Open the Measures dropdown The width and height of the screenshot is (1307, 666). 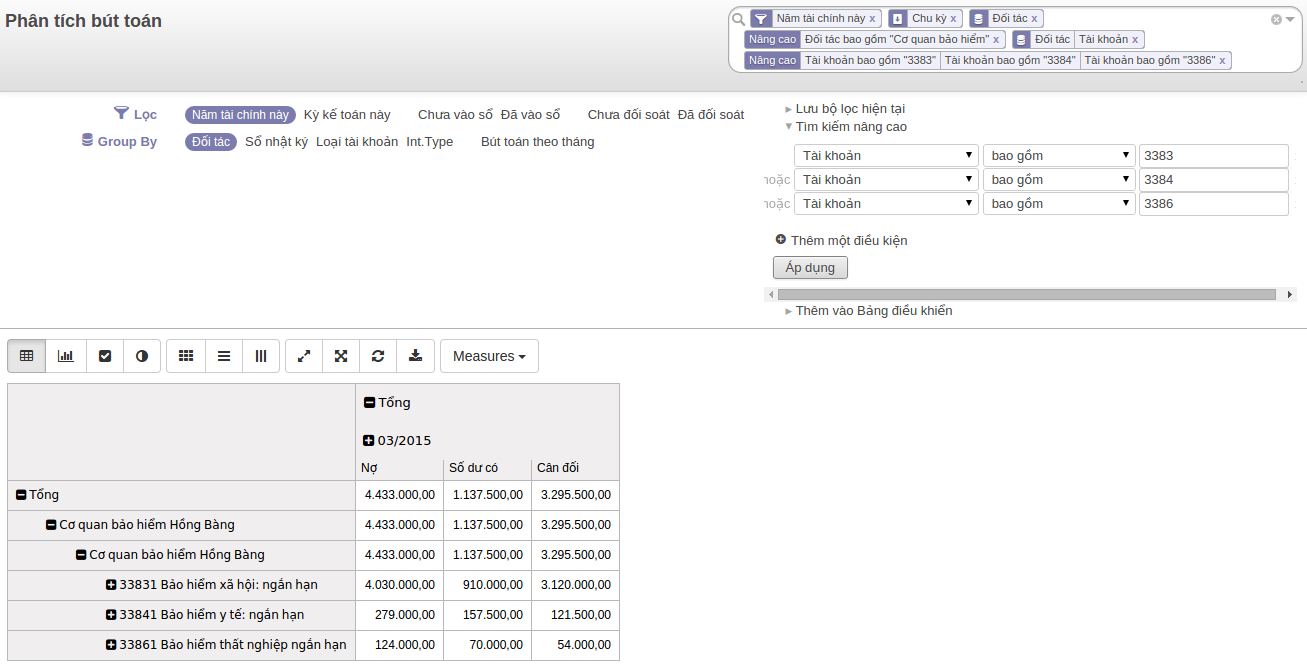tap(489, 356)
